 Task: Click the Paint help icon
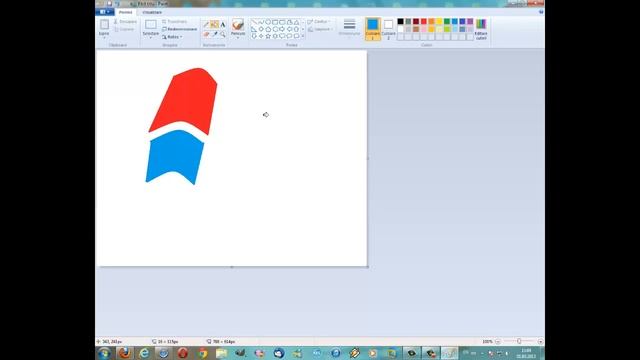click(x=541, y=12)
